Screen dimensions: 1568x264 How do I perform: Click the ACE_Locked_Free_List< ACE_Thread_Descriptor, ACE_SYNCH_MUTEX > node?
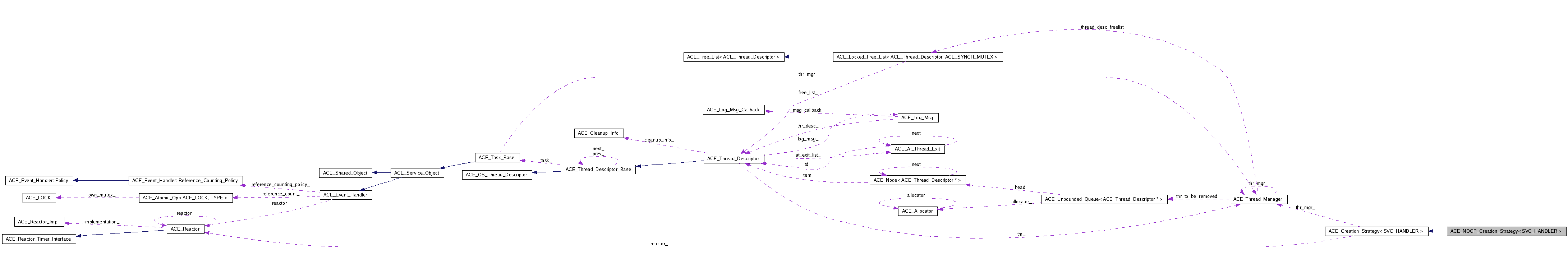[x=917, y=57]
